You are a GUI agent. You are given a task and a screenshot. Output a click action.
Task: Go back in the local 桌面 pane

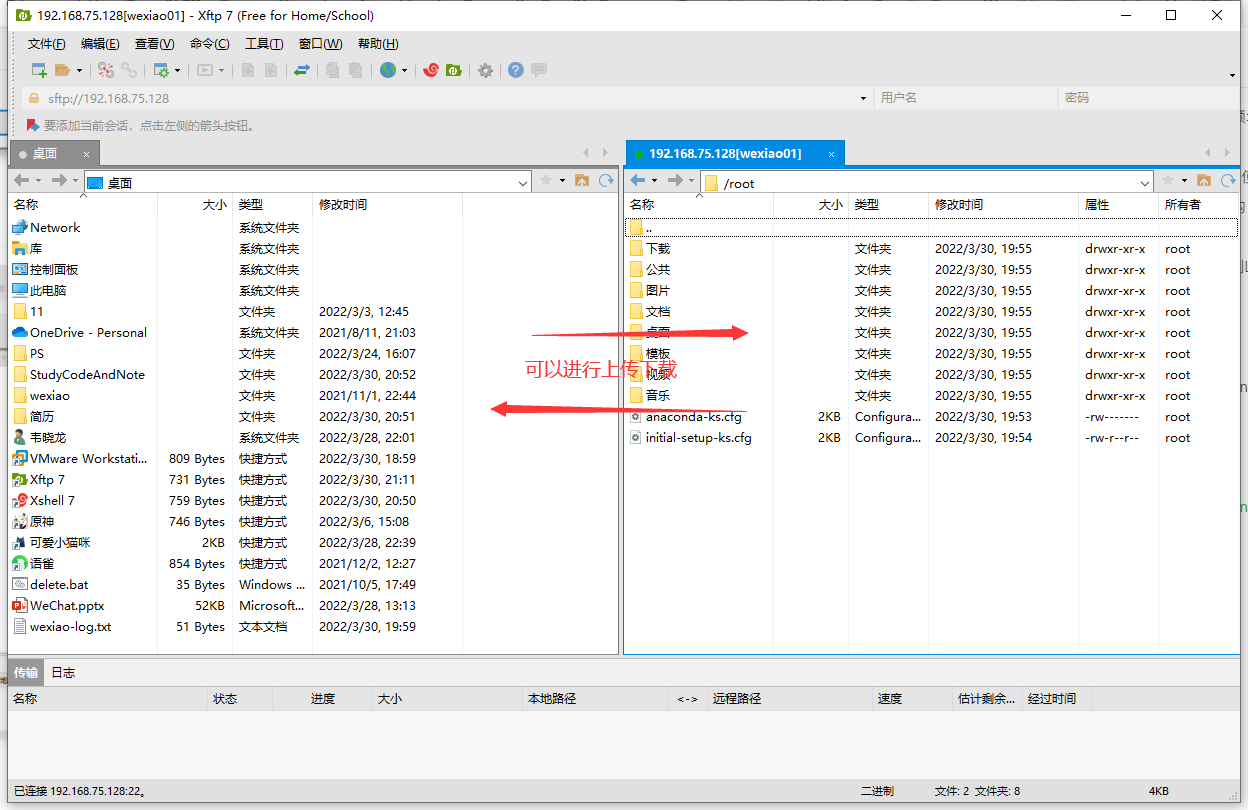(x=22, y=181)
